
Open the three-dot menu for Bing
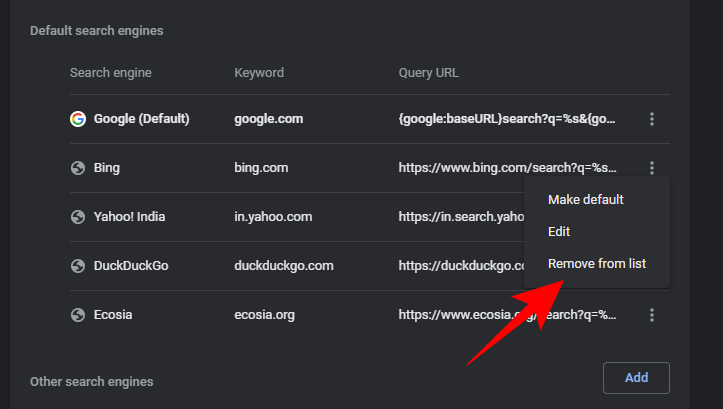[x=652, y=168]
